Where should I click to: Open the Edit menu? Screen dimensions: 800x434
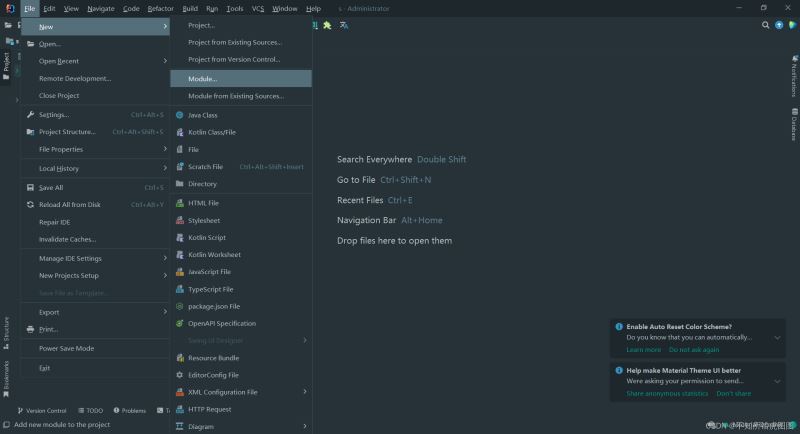pos(49,9)
